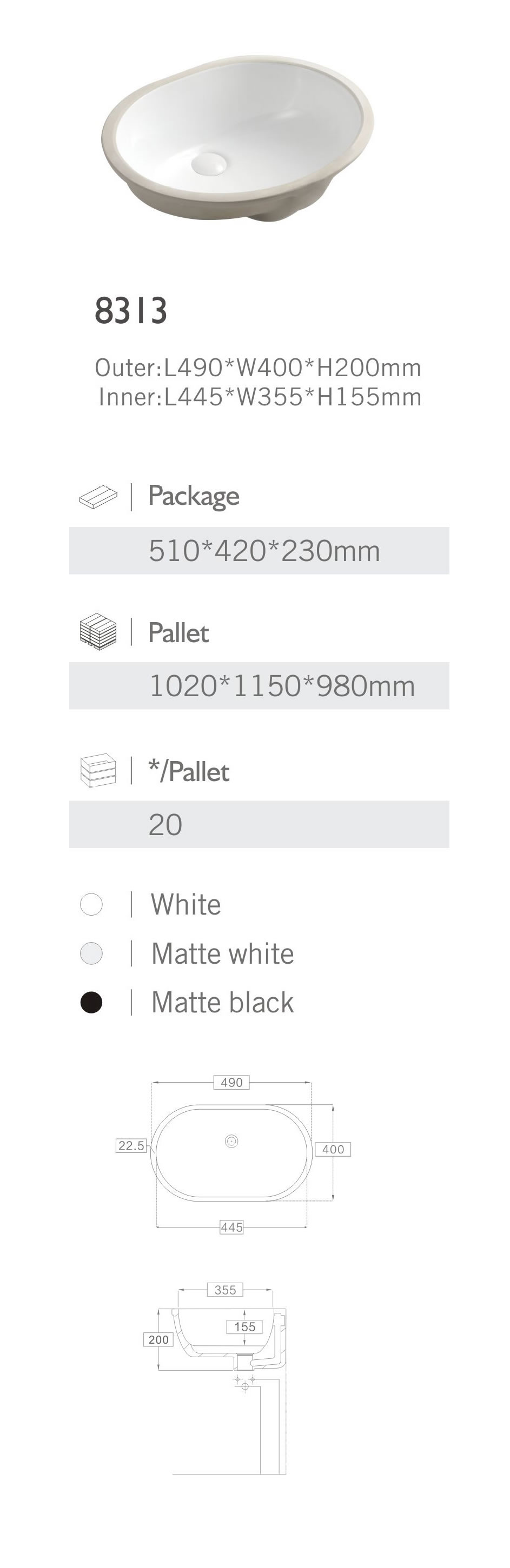Select the Matte white color swatch
510x1568 pixels.
(91, 953)
